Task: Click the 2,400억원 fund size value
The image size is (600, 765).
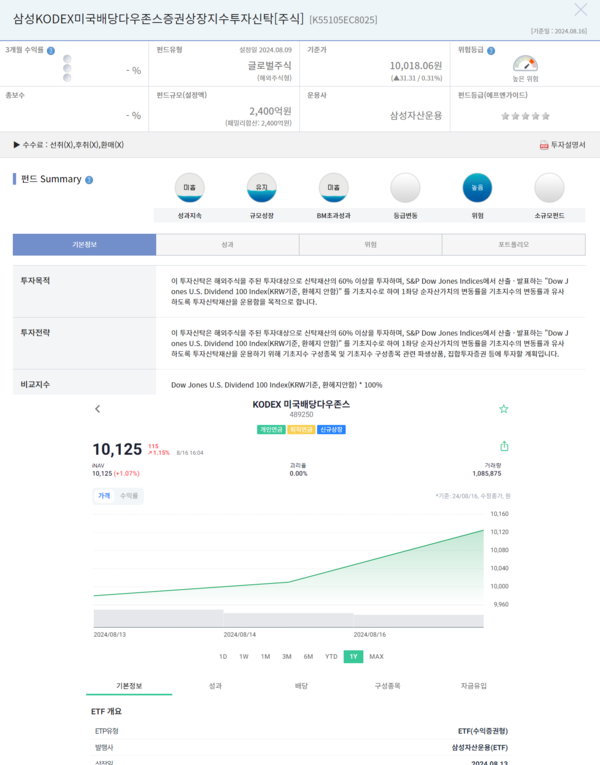Action: tap(270, 111)
